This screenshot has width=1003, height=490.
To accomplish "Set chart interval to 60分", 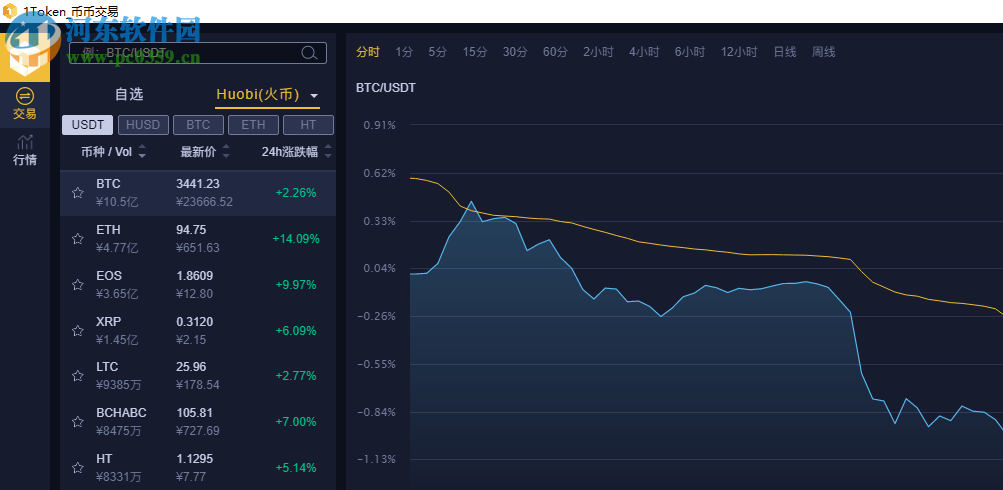I will tap(555, 52).
